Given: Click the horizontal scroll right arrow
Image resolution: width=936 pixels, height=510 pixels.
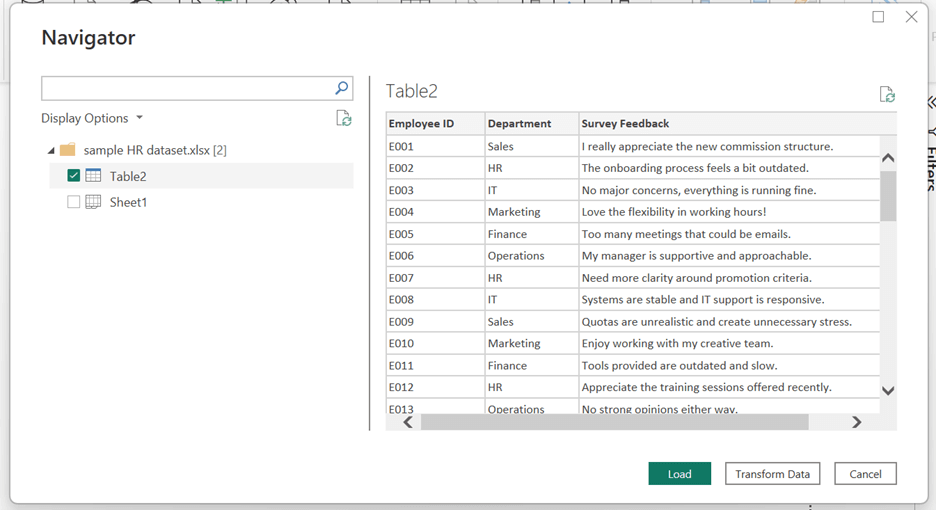Looking at the screenshot, I should [x=857, y=422].
